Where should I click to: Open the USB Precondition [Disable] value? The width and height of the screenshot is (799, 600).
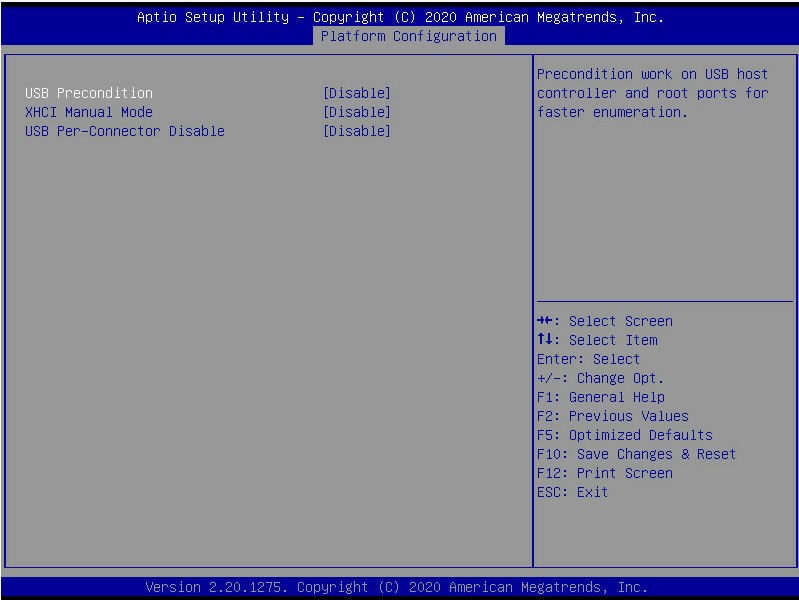[357, 93]
